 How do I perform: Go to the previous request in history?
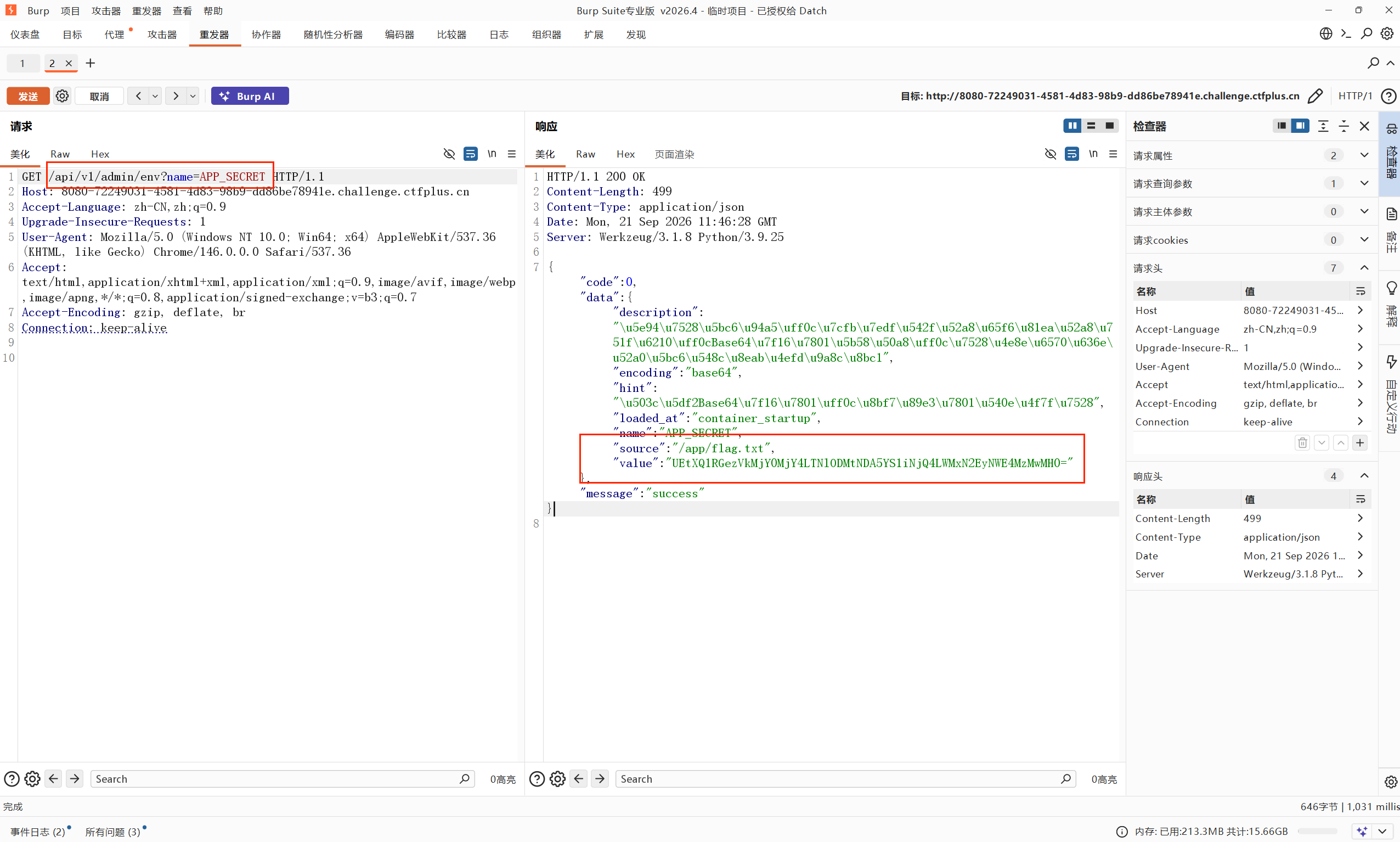click(x=138, y=96)
